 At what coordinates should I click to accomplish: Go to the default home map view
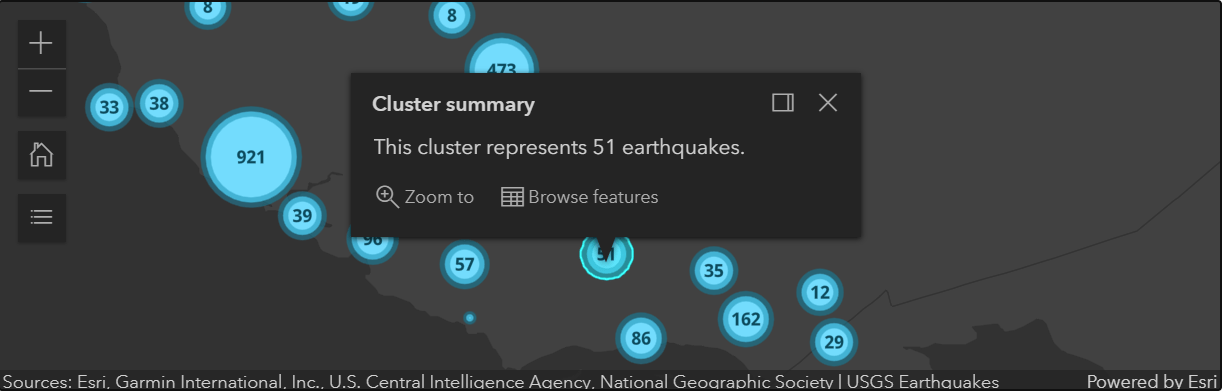click(42, 155)
